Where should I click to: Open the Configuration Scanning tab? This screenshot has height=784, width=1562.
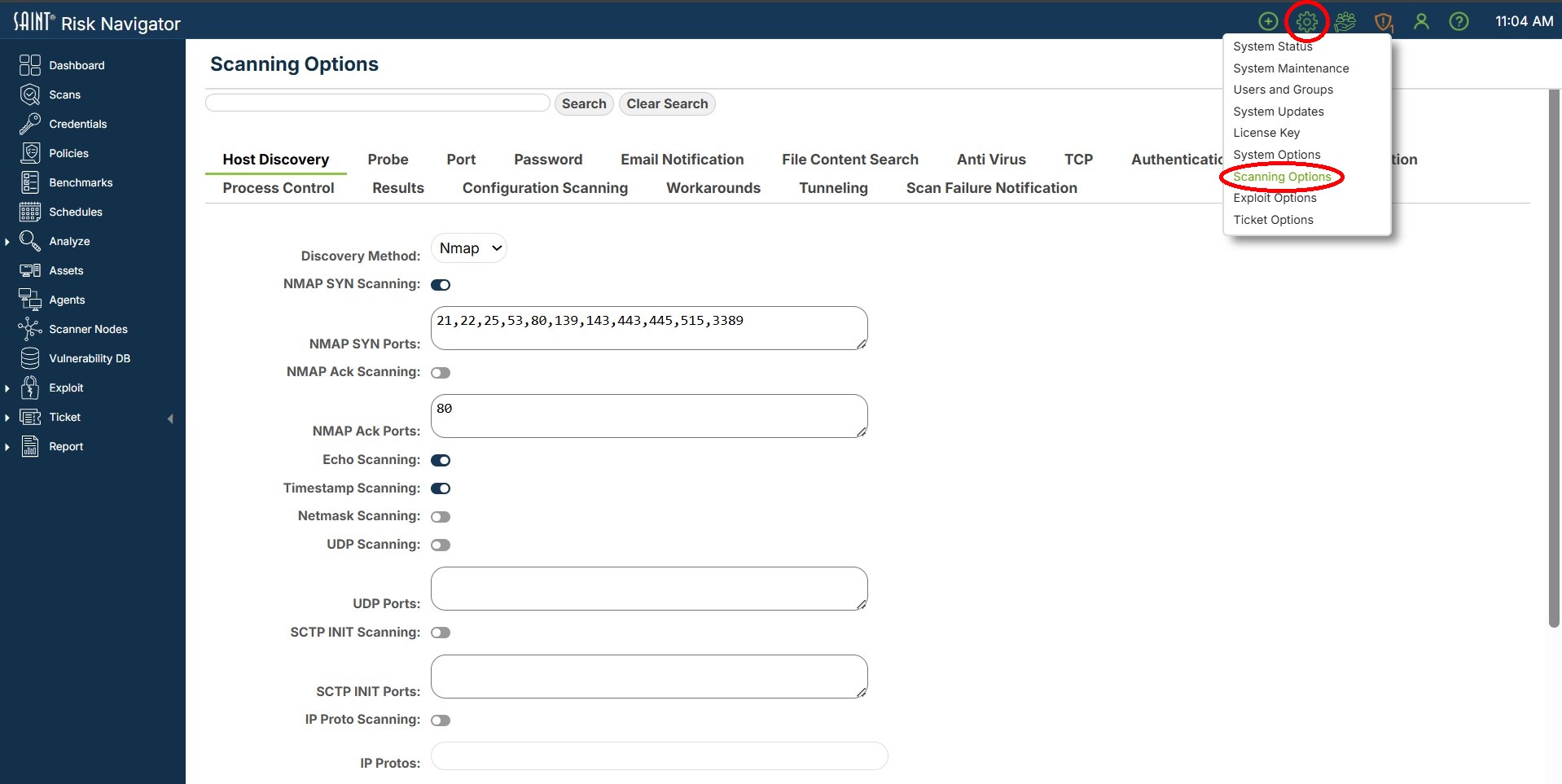tap(545, 188)
